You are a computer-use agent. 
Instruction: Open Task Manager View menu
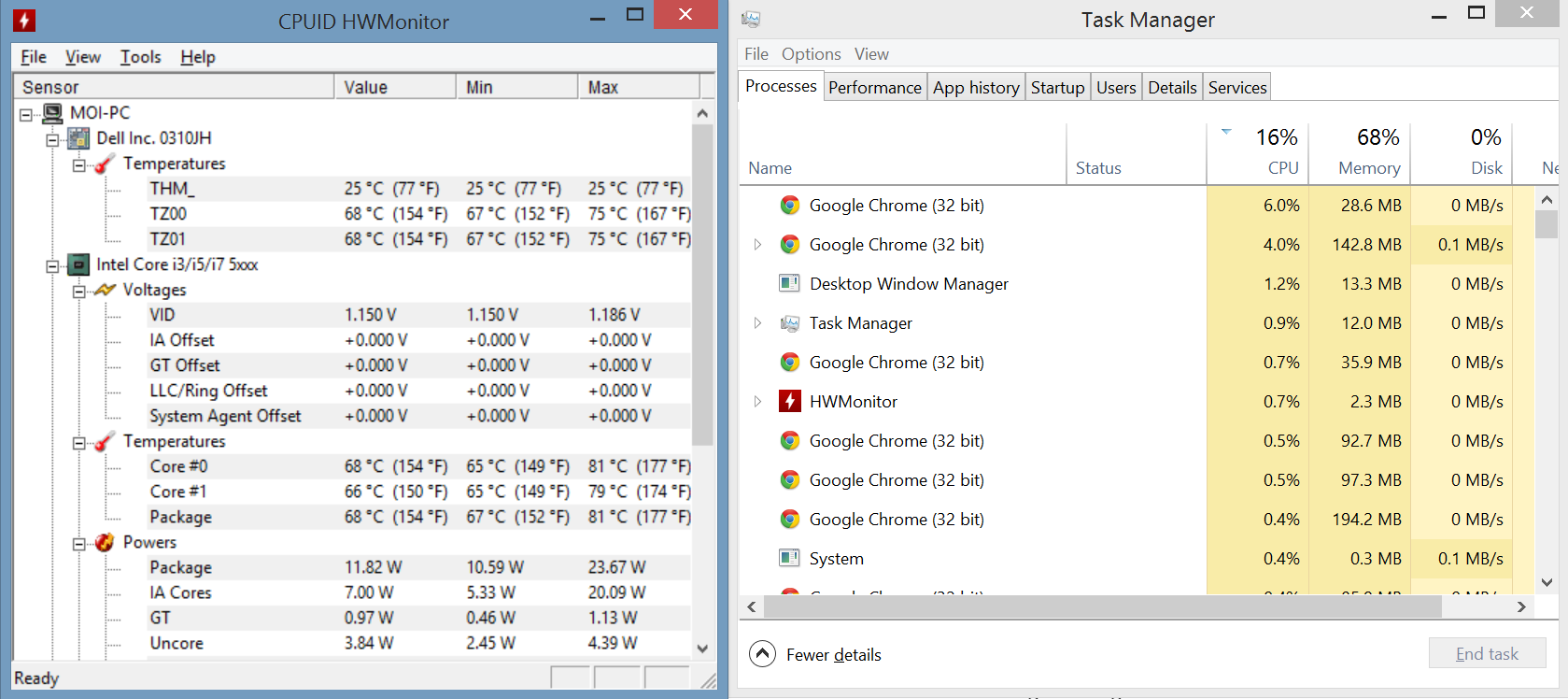click(871, 54)
